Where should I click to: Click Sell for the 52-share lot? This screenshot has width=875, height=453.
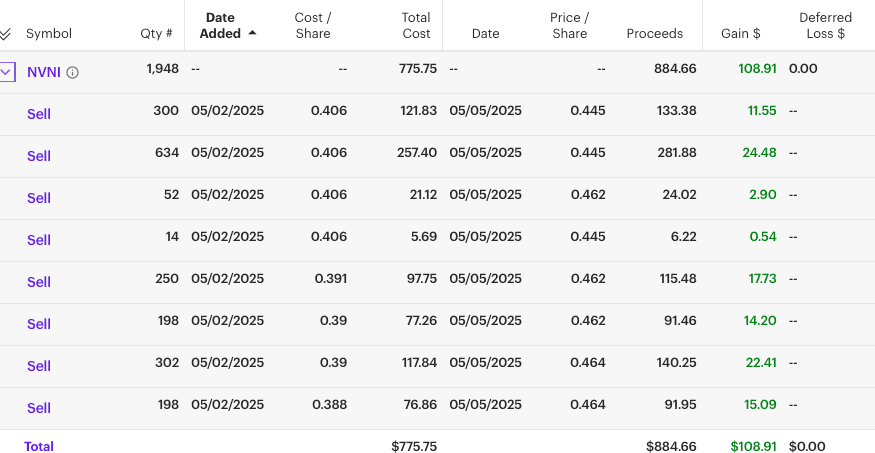pyautogui.click(x=39, y=198)
